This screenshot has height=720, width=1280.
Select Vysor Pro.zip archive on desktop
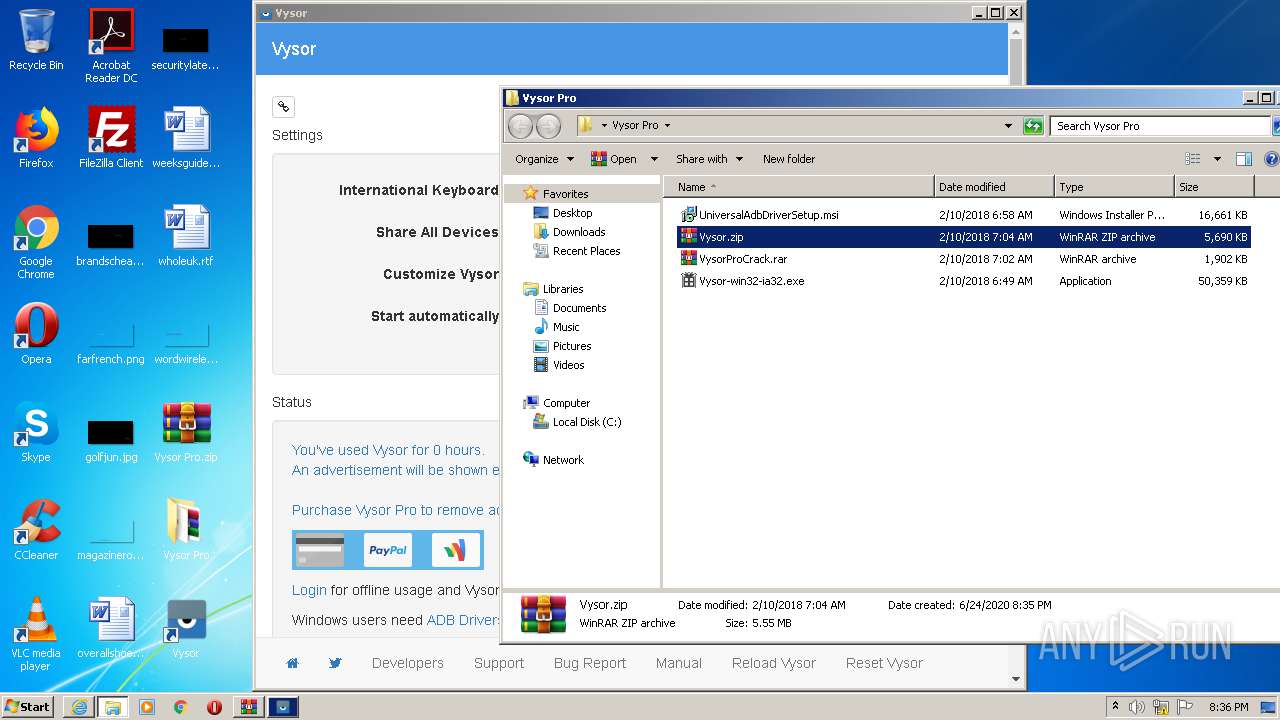186,432
